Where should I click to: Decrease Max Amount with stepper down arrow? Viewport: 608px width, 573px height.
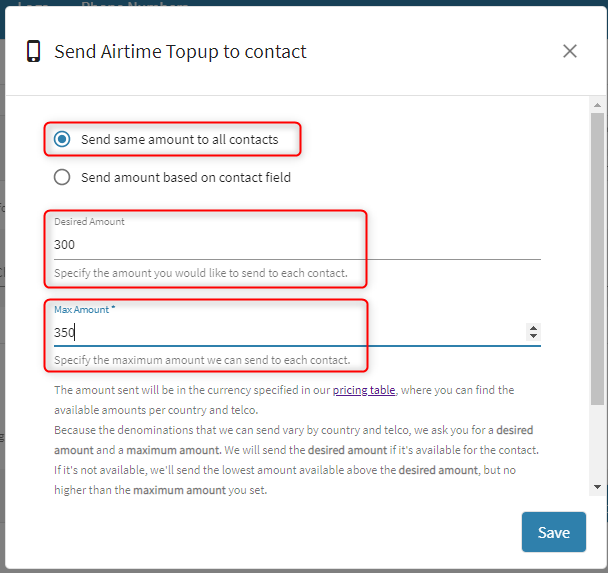[x=534, y=337]
